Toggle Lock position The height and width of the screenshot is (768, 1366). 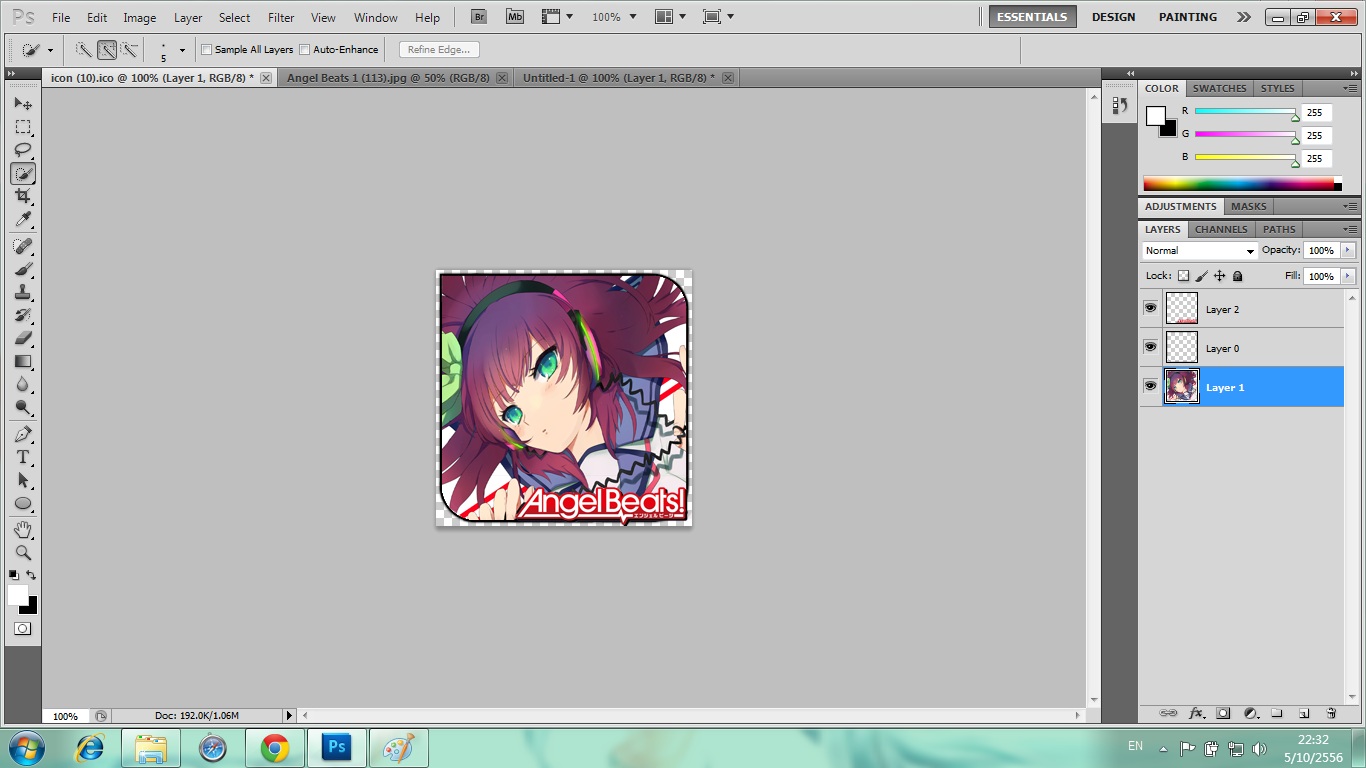tap(1220, 276)
